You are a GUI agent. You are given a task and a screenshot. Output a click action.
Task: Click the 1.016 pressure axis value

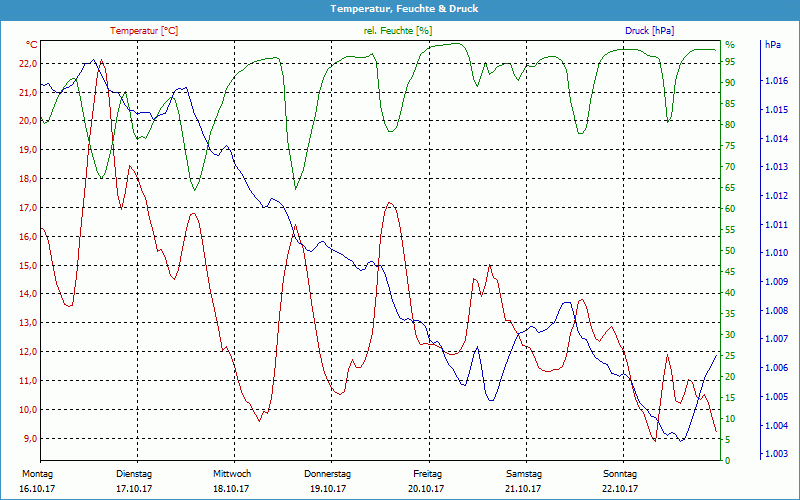(777, 81)
